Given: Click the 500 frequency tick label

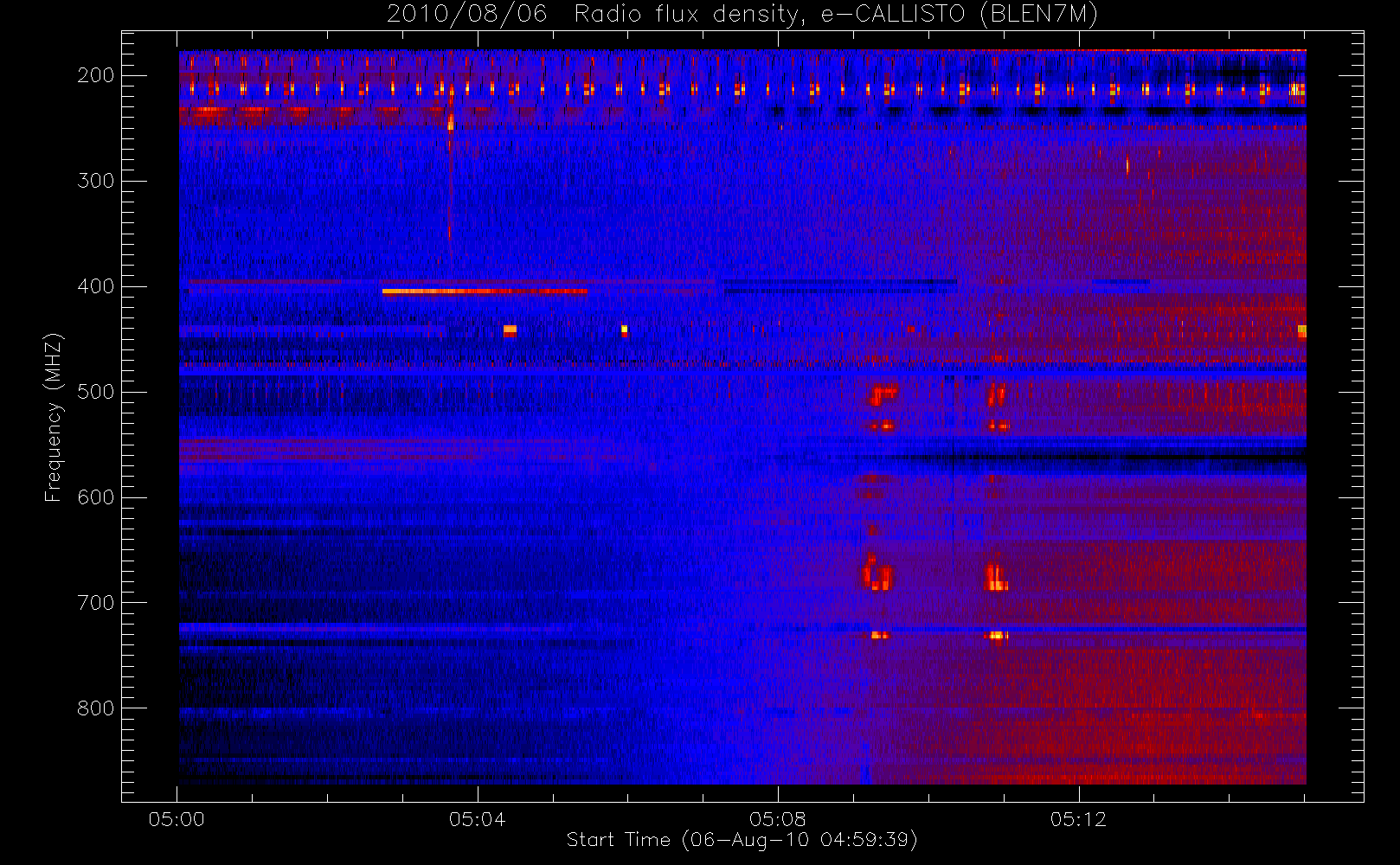Looking at the screenshot, I should [x=95, y=392].
